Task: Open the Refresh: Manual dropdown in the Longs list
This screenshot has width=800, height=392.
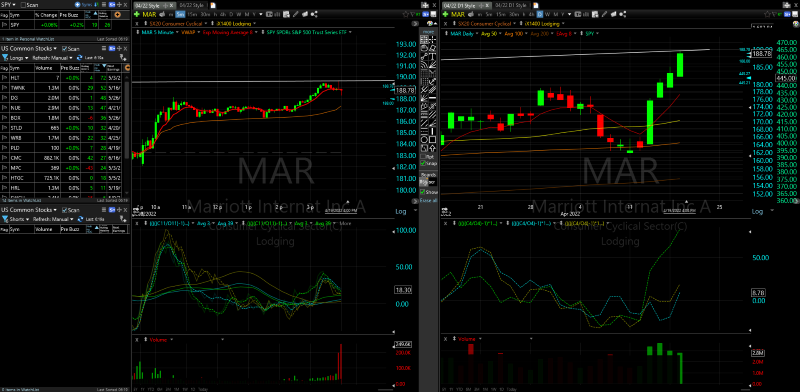Action: 54,58
